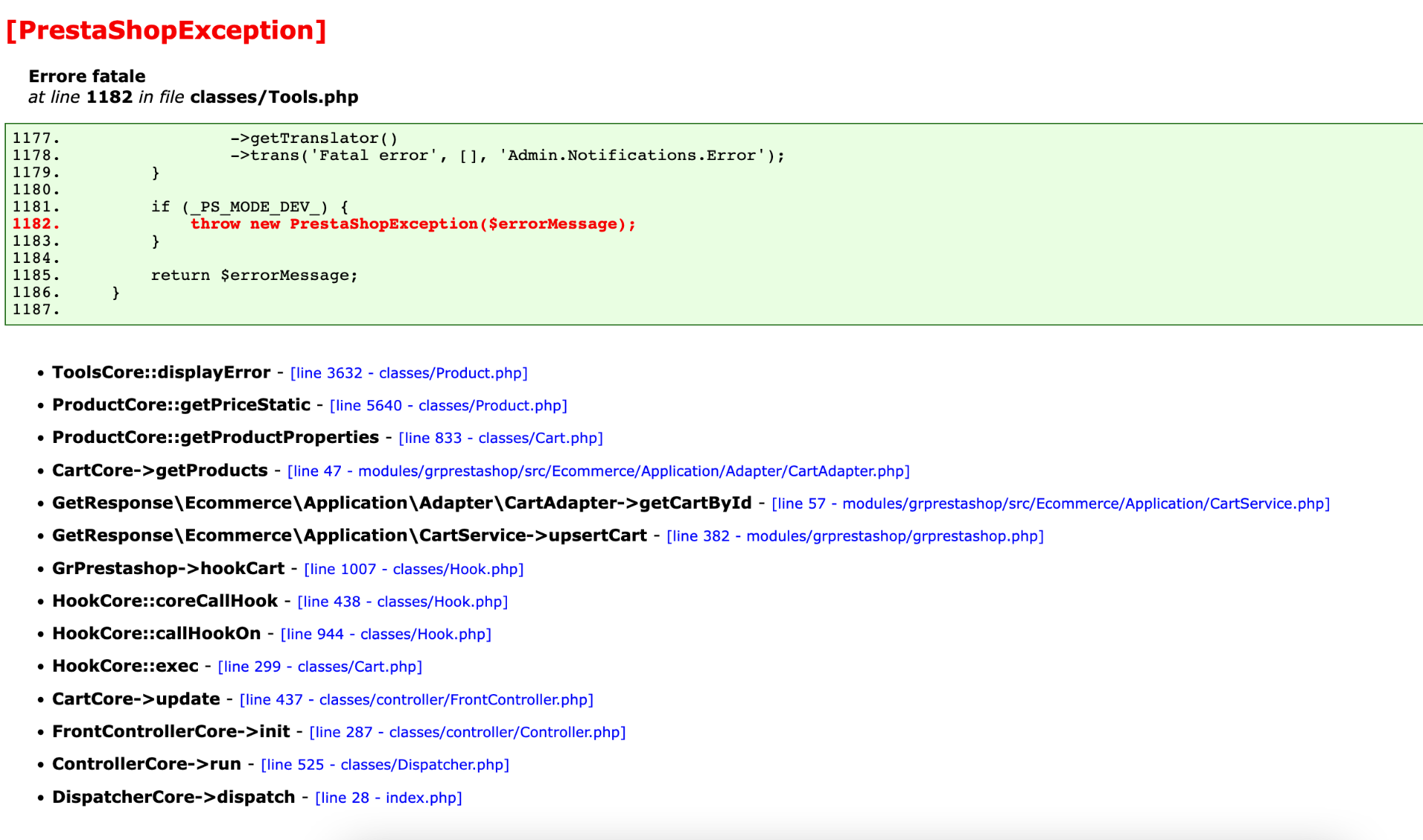Open the line 1007 classes/Hook.php link
Screen dimensions: 1423x840
tap(414, 570)
